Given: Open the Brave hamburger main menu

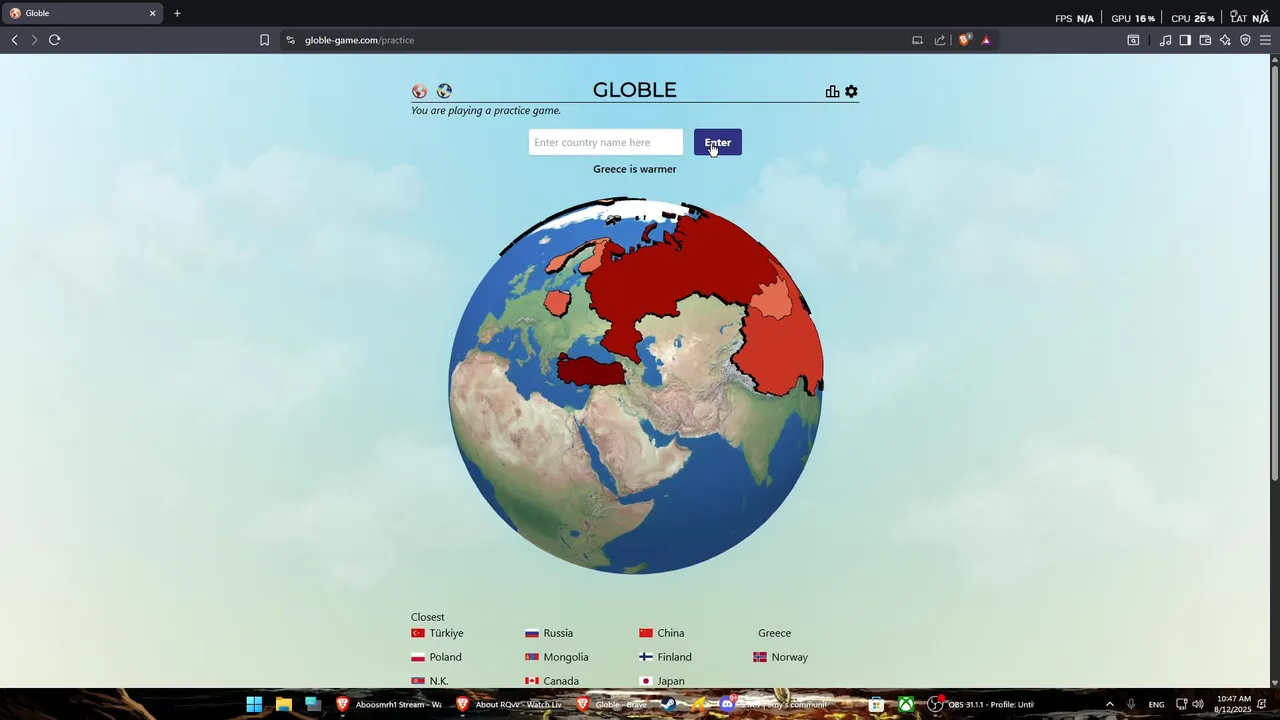Looking at the screenshot, I should 1265,40.
